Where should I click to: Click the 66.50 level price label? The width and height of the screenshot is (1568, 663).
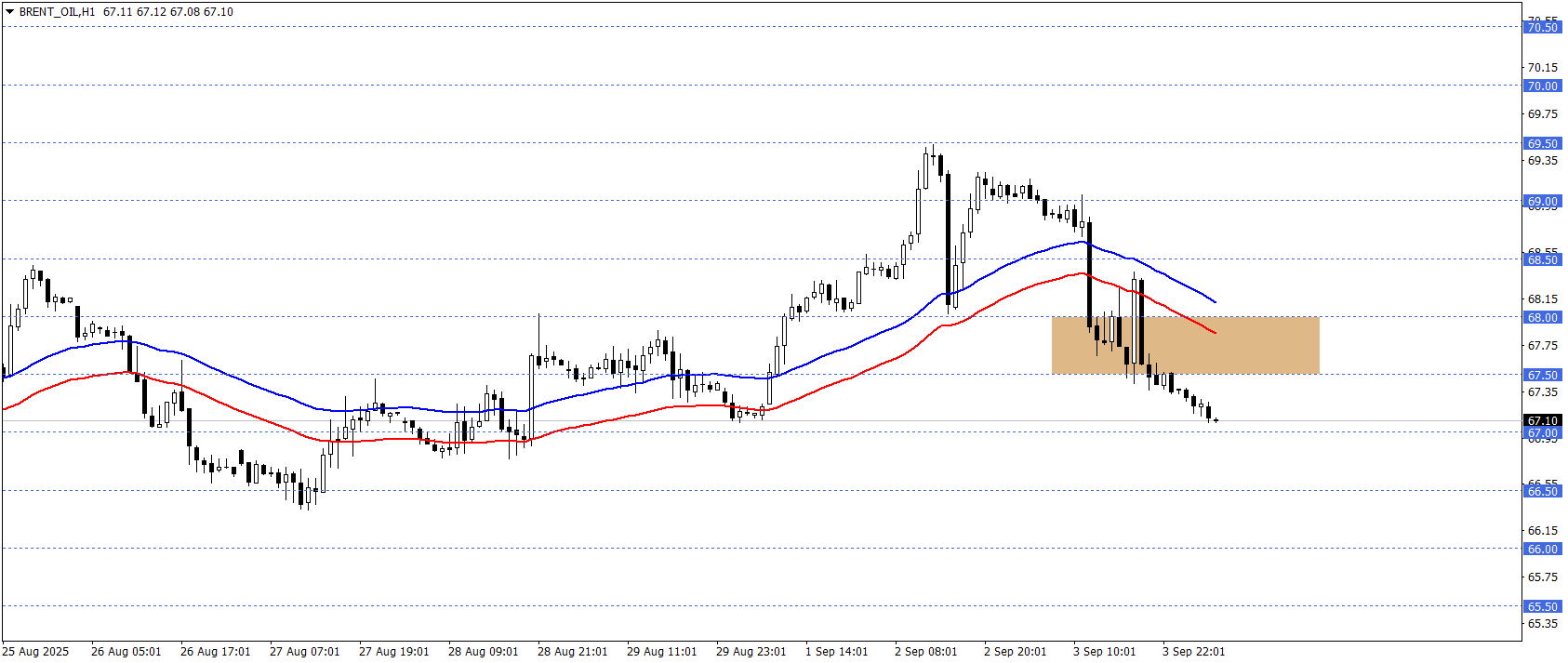click(1542, 492)
